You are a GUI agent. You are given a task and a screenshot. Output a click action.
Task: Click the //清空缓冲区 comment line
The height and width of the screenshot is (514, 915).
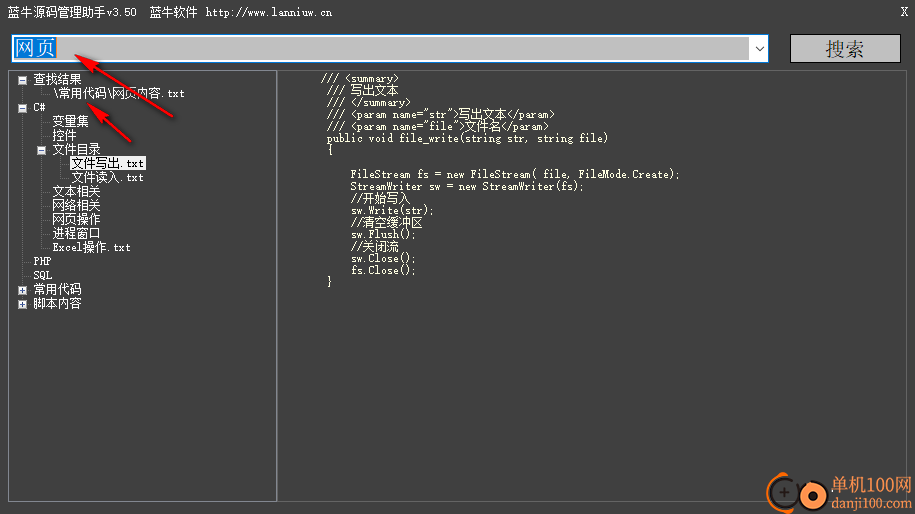click(386, 223)
